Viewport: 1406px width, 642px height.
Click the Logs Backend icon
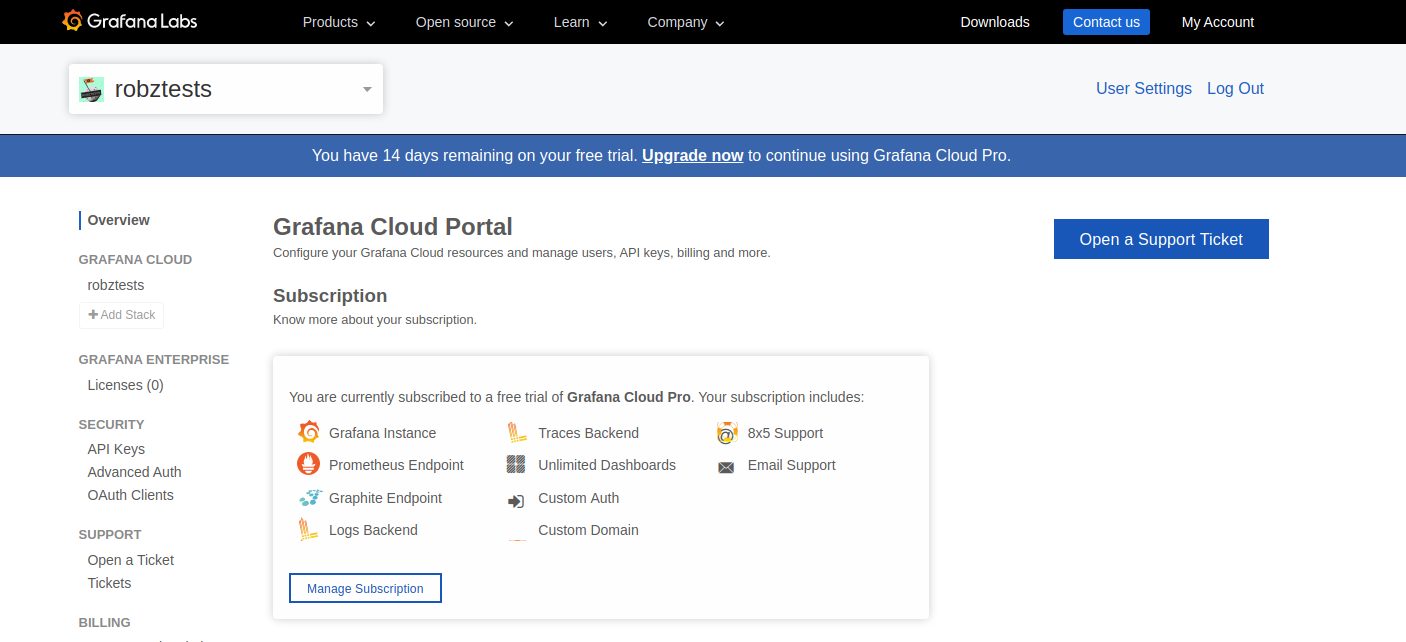pyautogui.click(x=308, y=530)
